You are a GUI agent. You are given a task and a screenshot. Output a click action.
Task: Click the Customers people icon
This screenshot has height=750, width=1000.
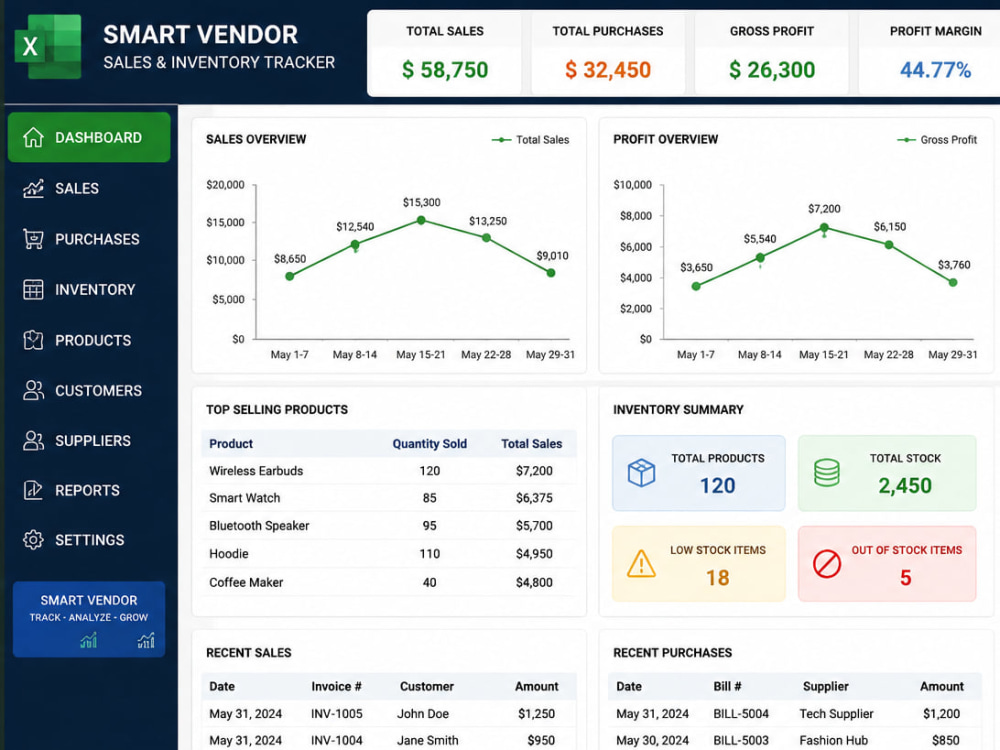[33, 390]
